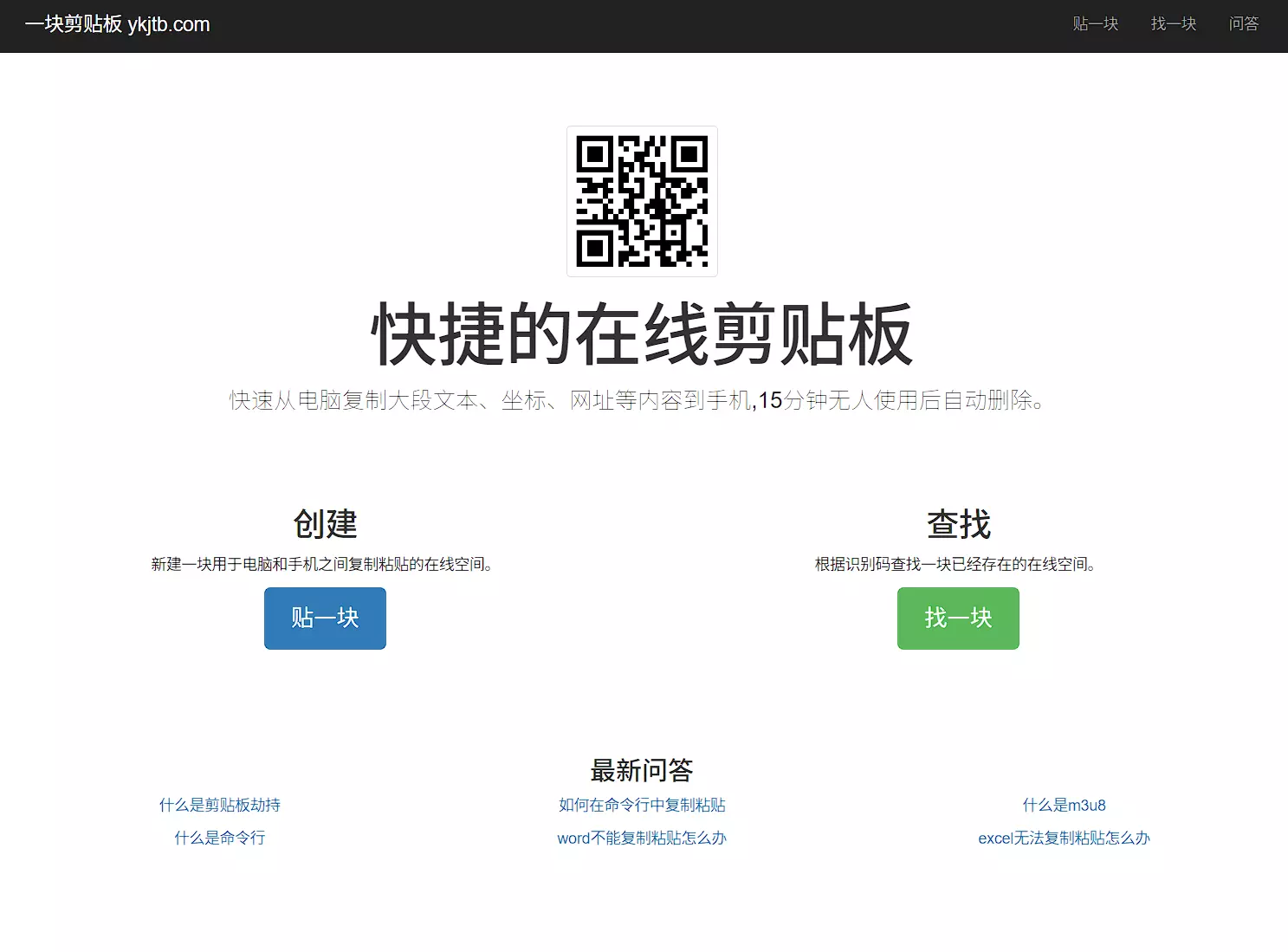Screen dimensions: 1288x952
Task: Click the 创建 section heading
Action: [x=325, y=524]
